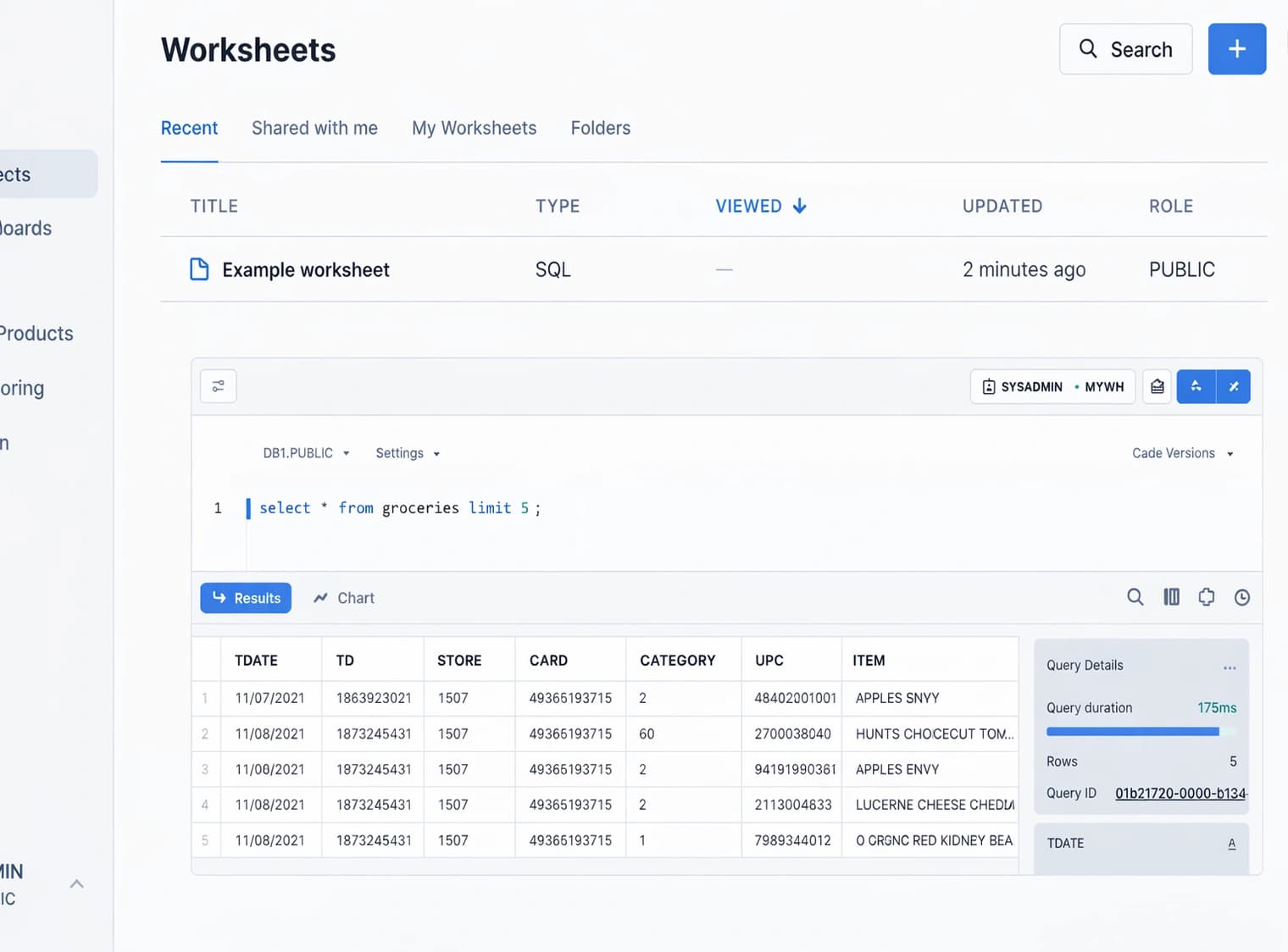This screenshot has width=1288, height=952.
Task: Open the filter settings icon in editor toolbar
Action: coord(218,386)
